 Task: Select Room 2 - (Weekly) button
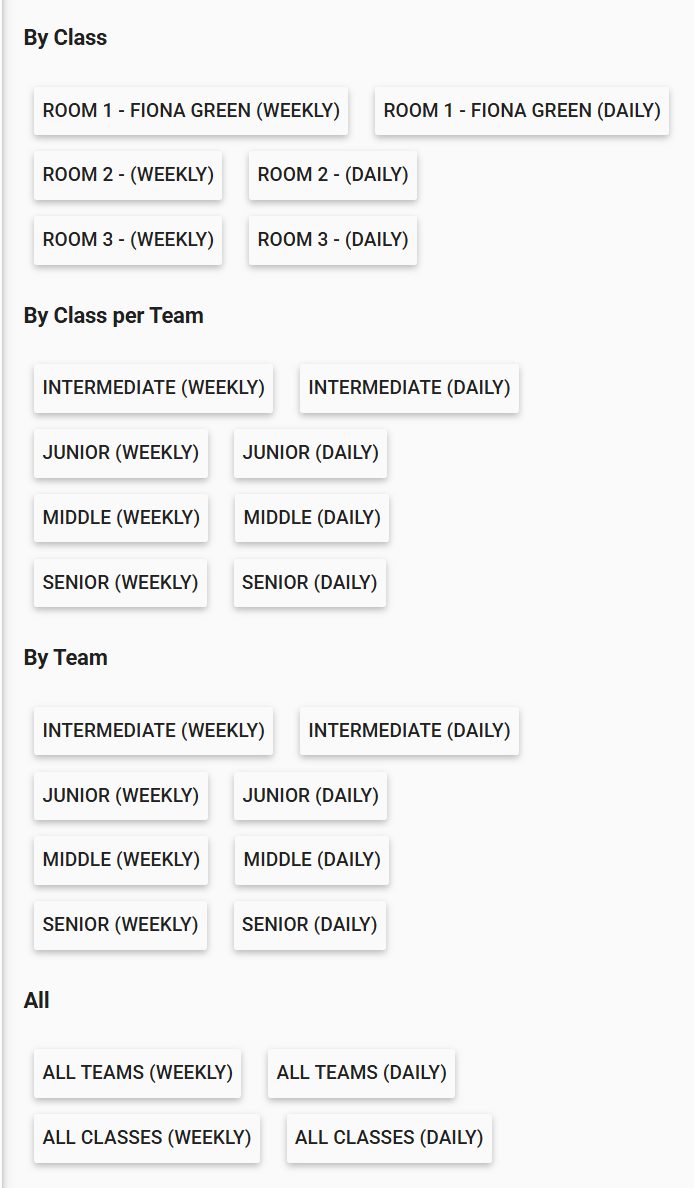128,175
